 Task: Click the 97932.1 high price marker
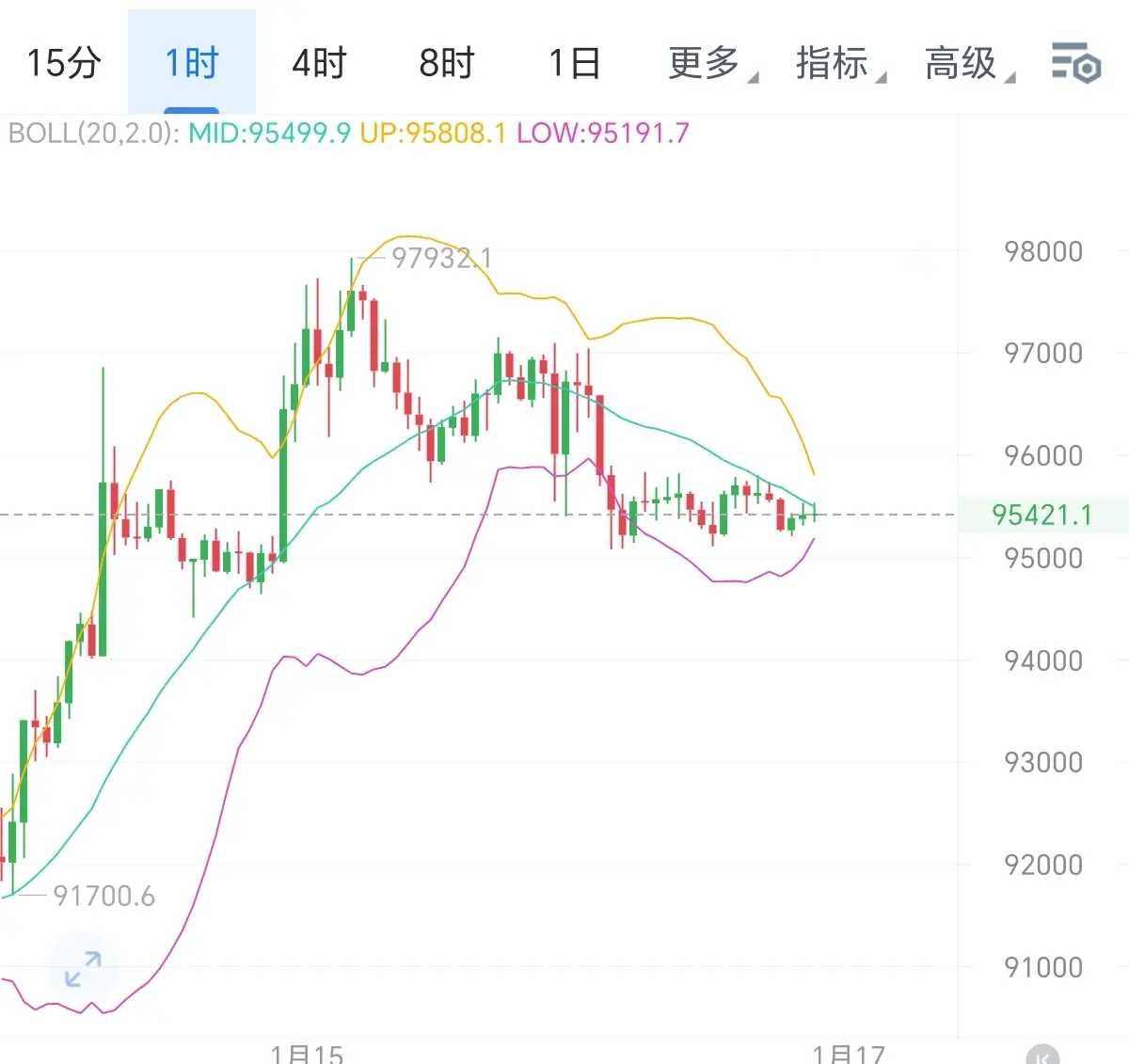click(441, 257)
